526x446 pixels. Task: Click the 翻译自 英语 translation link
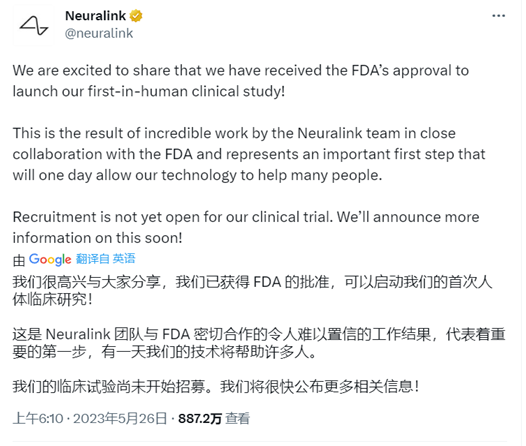coord(106,259)
